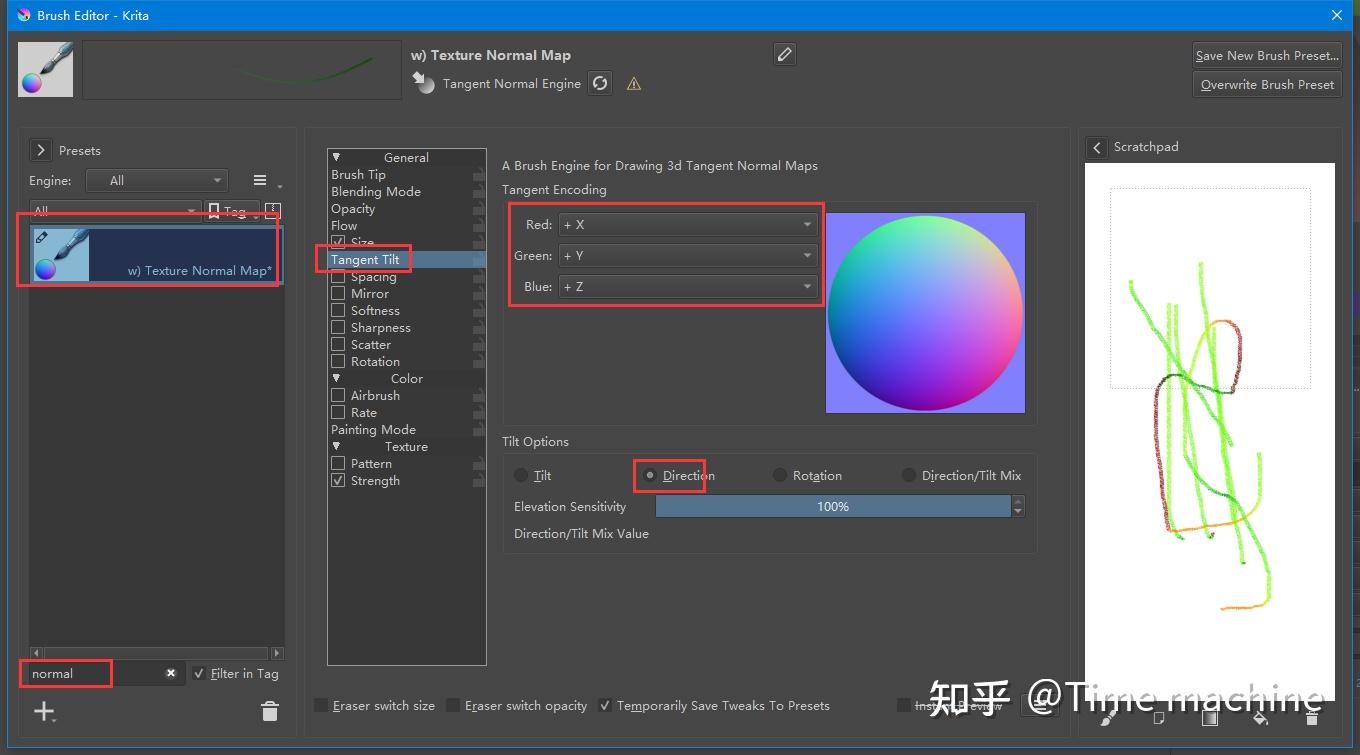Clear the normal search field
The width and height of the screenshot is (1360, 755).
click(x=171, y=673)
